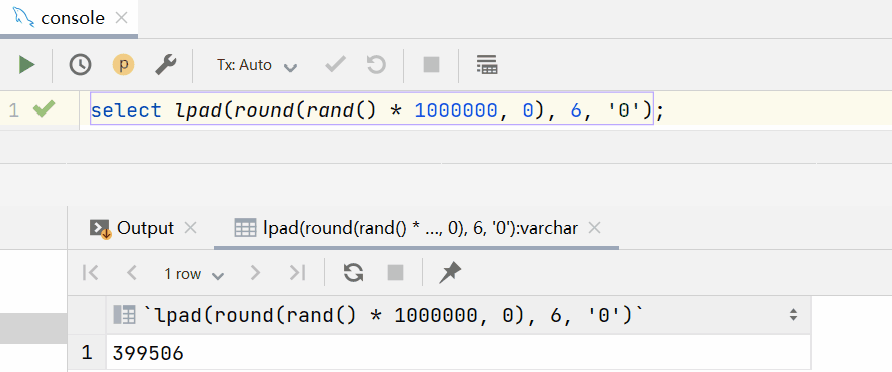Jump to the last results page
The height and width of the screenshot is (372, 892).
(298, 274)
